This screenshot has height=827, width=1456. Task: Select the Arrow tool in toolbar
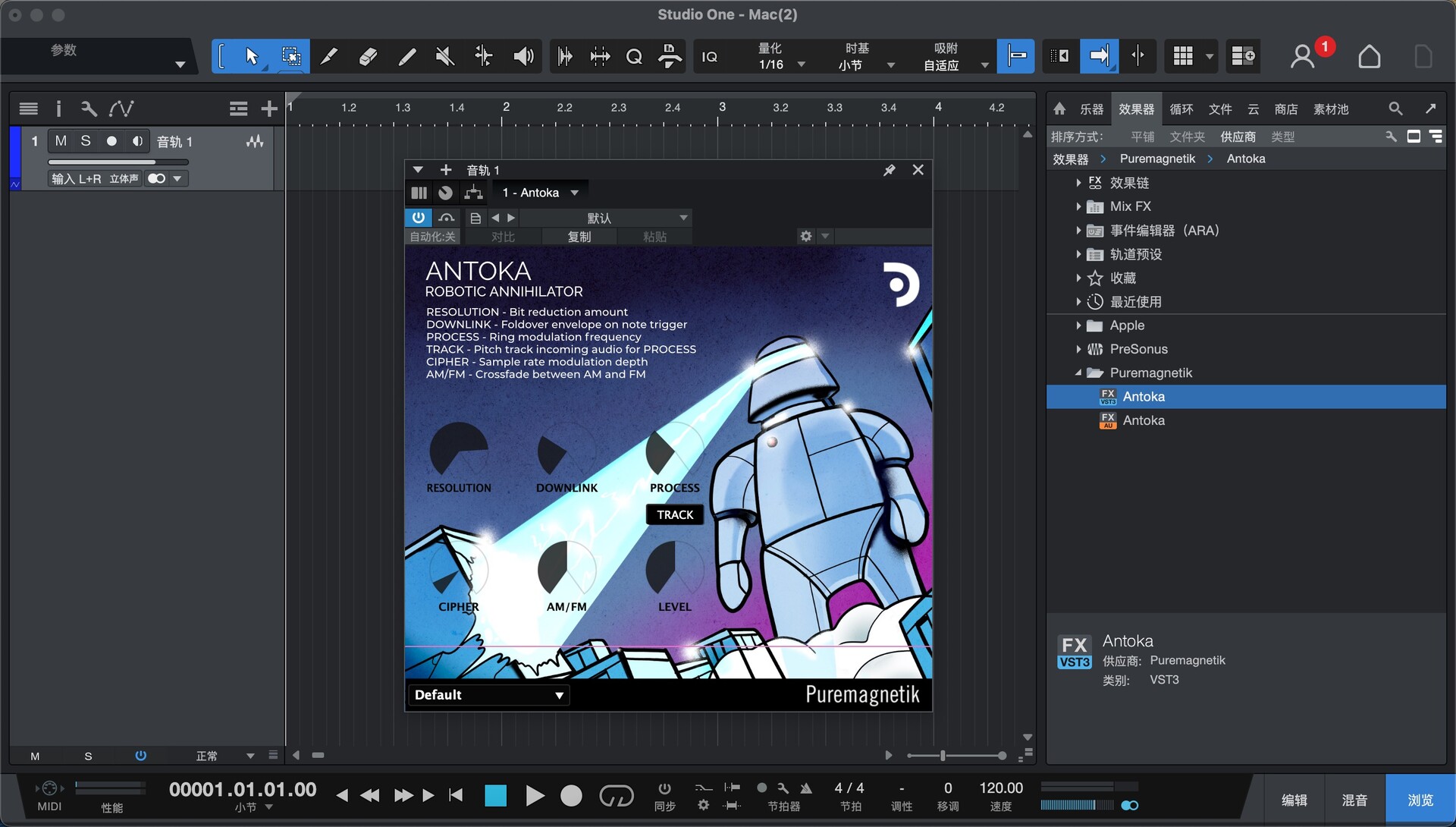252,56
